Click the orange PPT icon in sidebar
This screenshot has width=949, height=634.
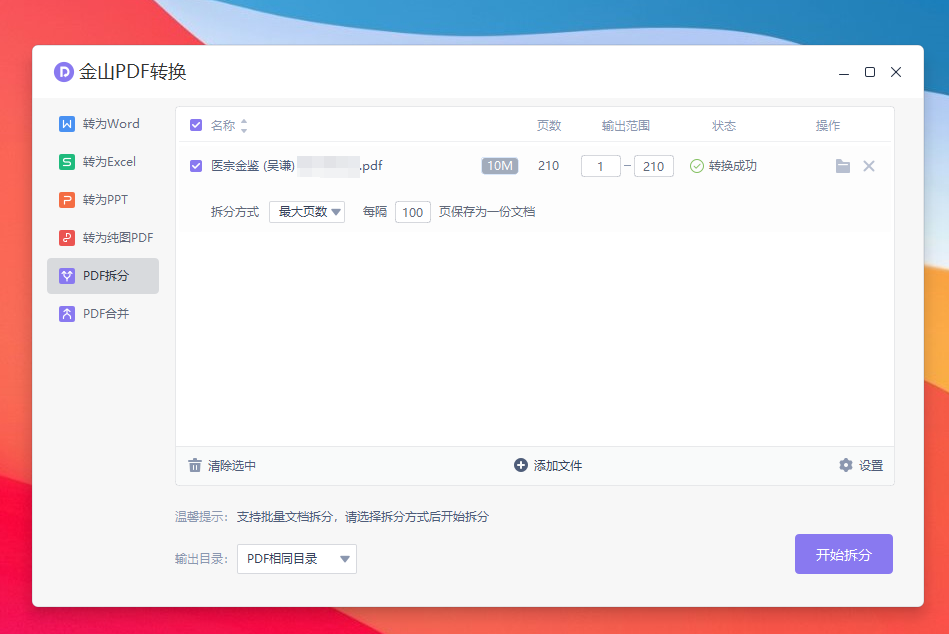coord(67,200)
